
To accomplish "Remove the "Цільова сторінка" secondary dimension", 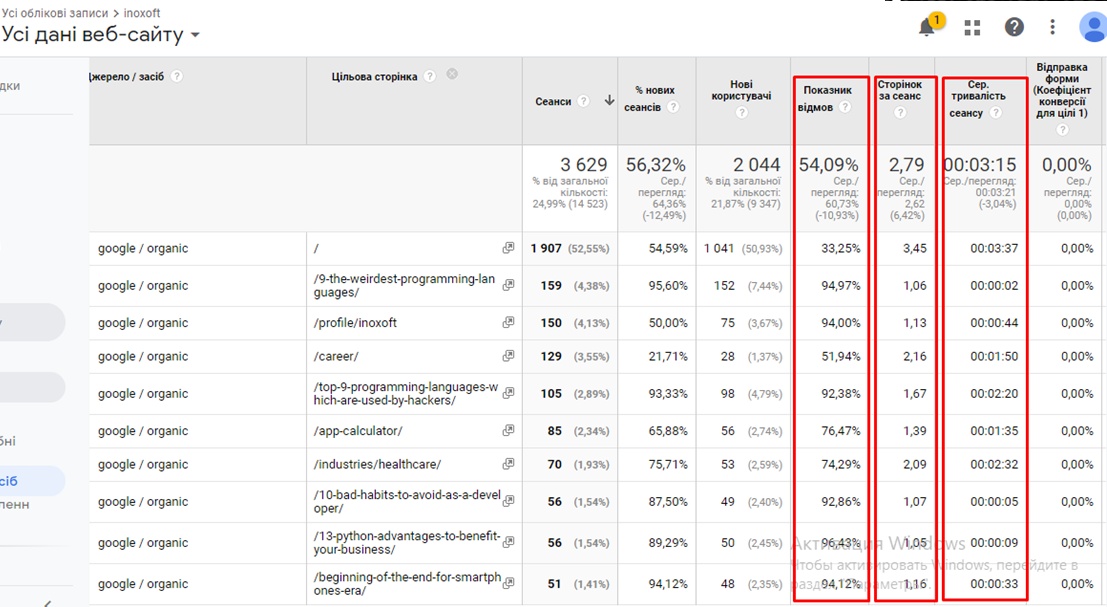I will pyautogui.click(x=453, y=74).
